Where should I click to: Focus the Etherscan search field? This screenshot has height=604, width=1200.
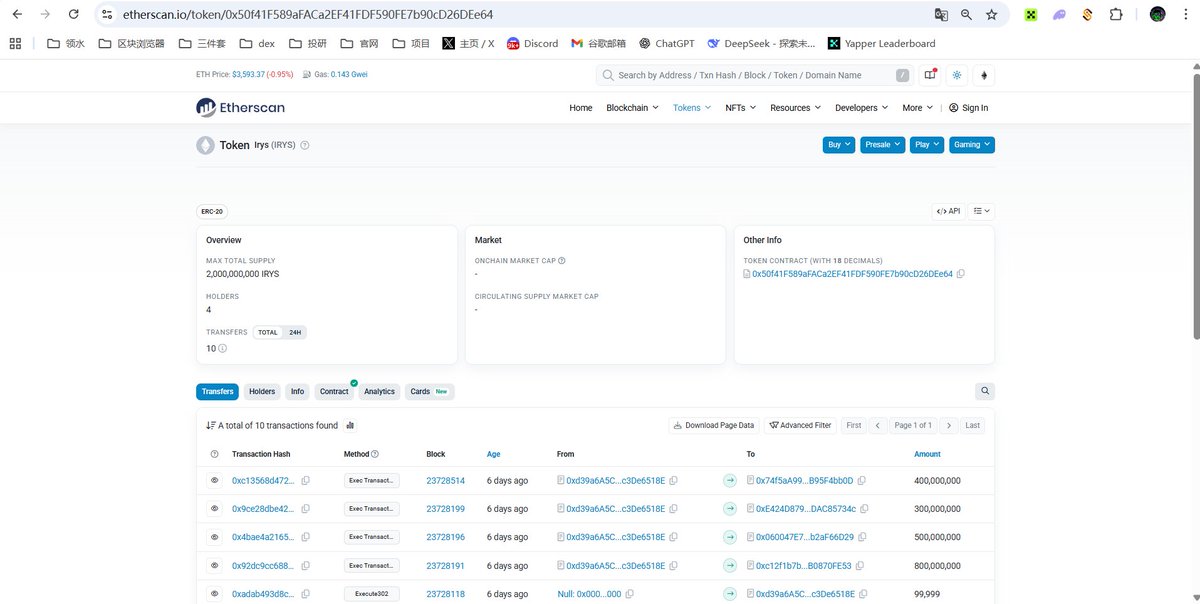pyautogui.click(x=757, y=75)
